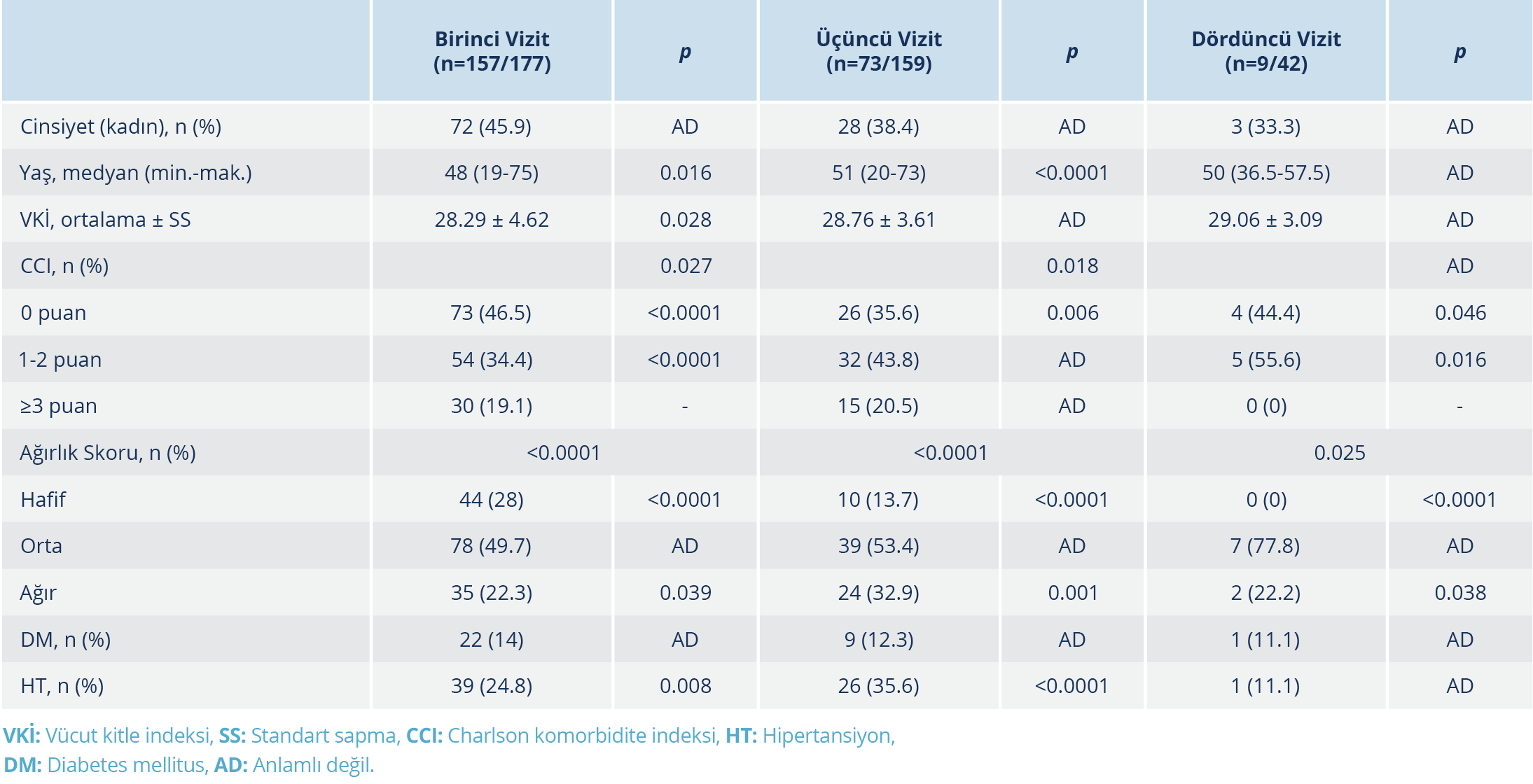The image size is (1533, 784).
Task: Select the Üçüncü Vizit column header
Action: pos(879,51)
